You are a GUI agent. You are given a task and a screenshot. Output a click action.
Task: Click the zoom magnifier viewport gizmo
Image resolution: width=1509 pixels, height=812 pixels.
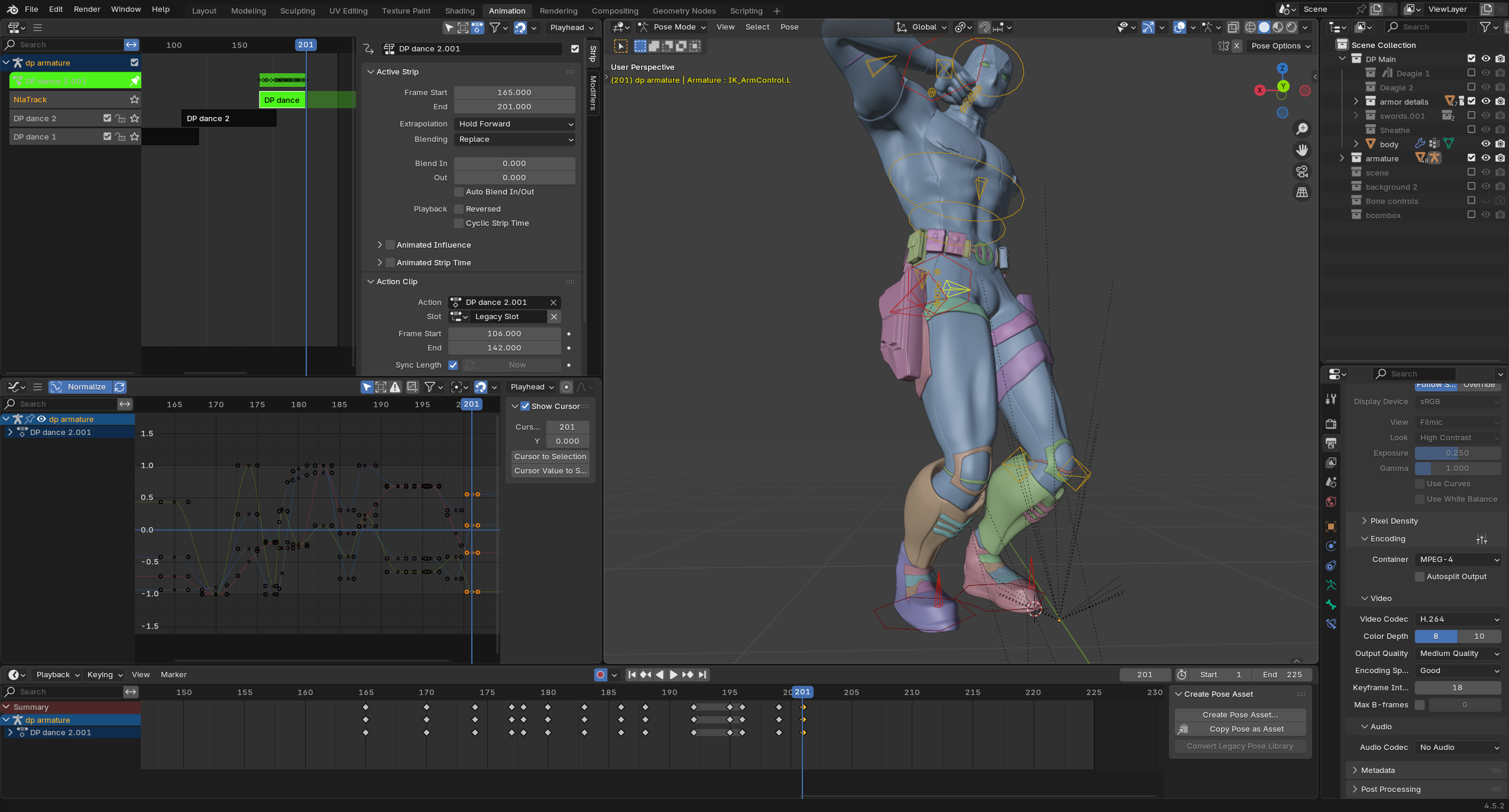(1302, 129)
